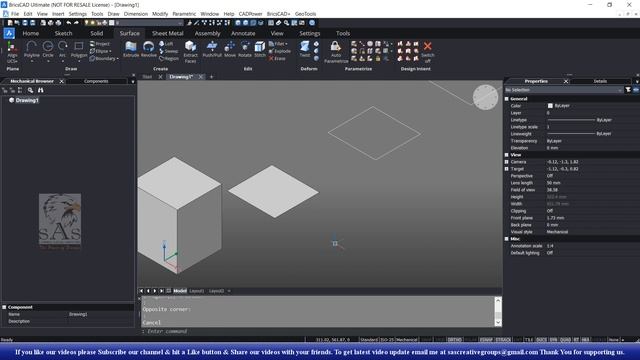This screenshot has height=360, width=640.
Task: Click the Lineweight ByLayer line preview
Action: (571, 133)
